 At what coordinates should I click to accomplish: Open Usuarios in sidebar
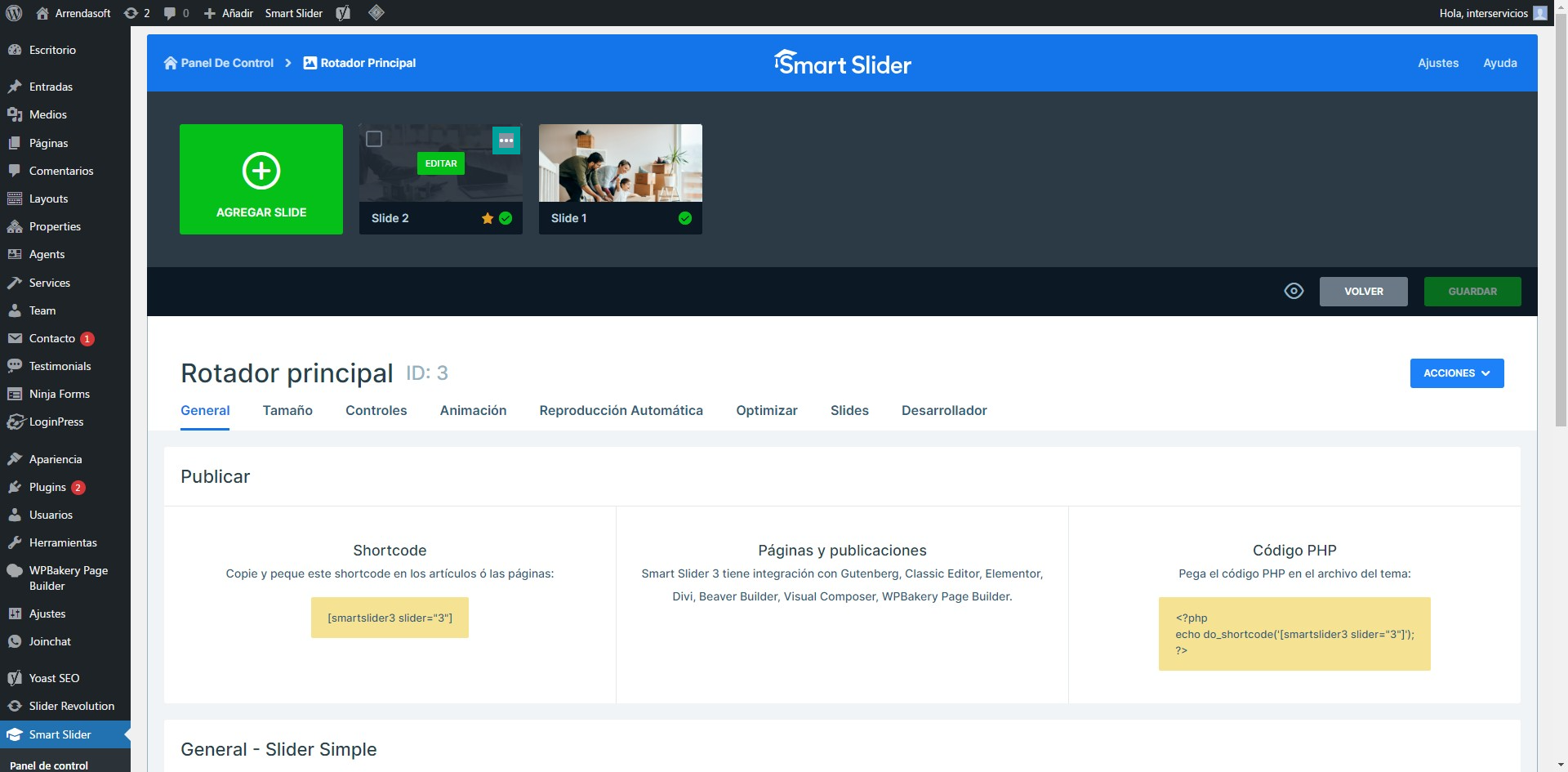coord(65,515)
